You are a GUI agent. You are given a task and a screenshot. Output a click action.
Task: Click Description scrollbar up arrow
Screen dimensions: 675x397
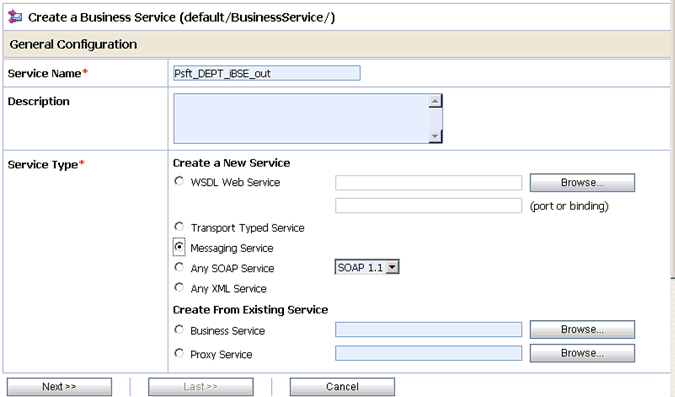[435, 101]
